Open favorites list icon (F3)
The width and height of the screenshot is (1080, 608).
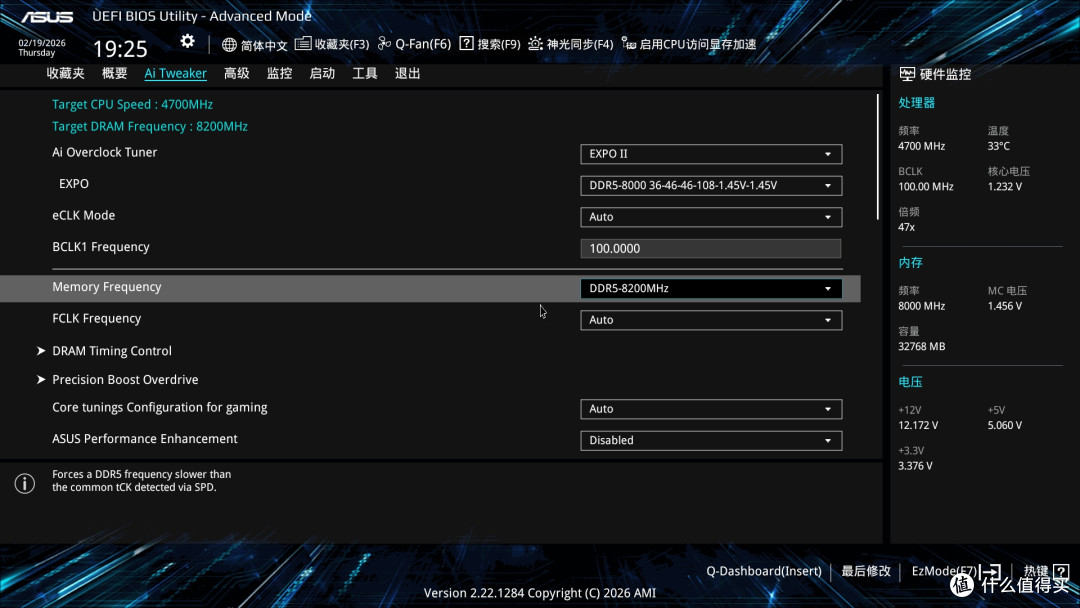(303, 43)
